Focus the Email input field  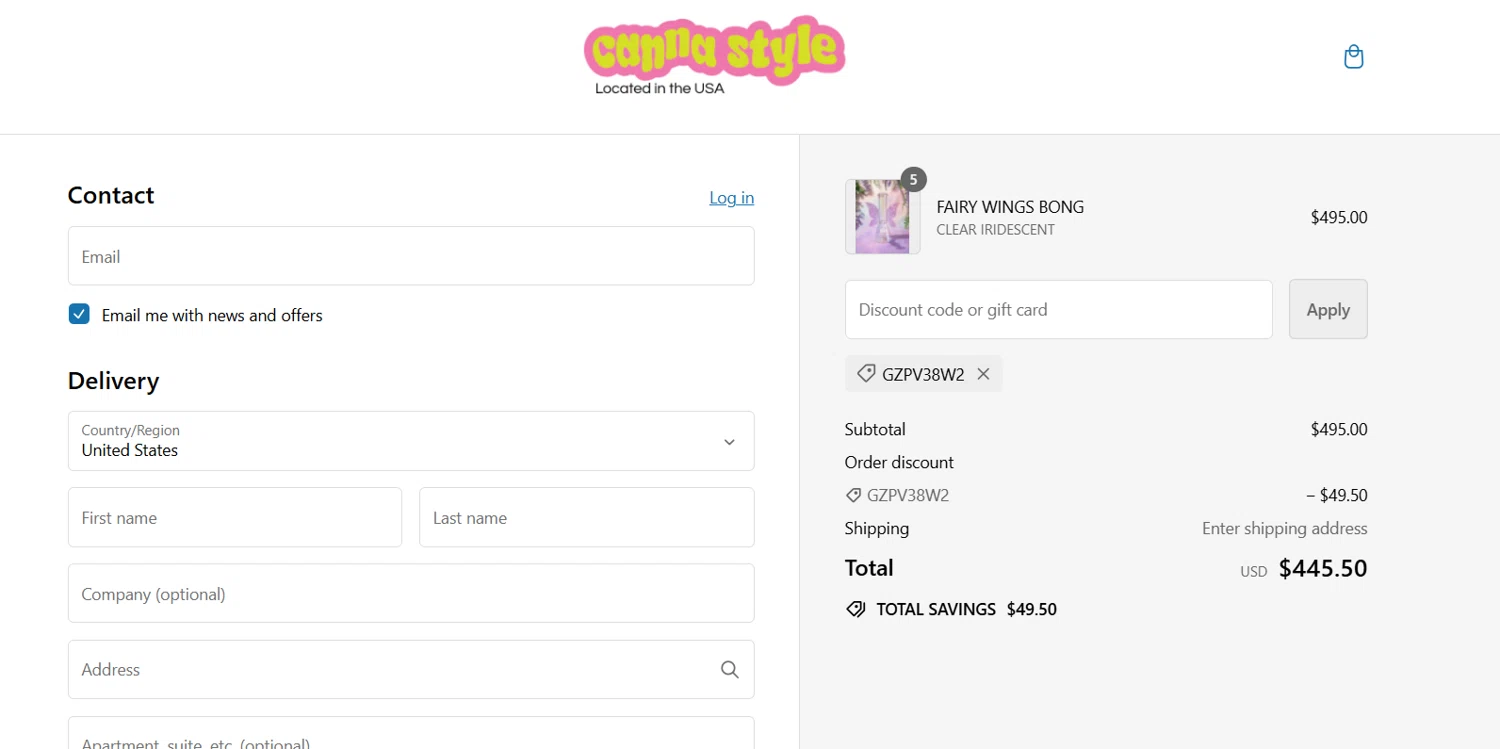(x=410, y=257)
